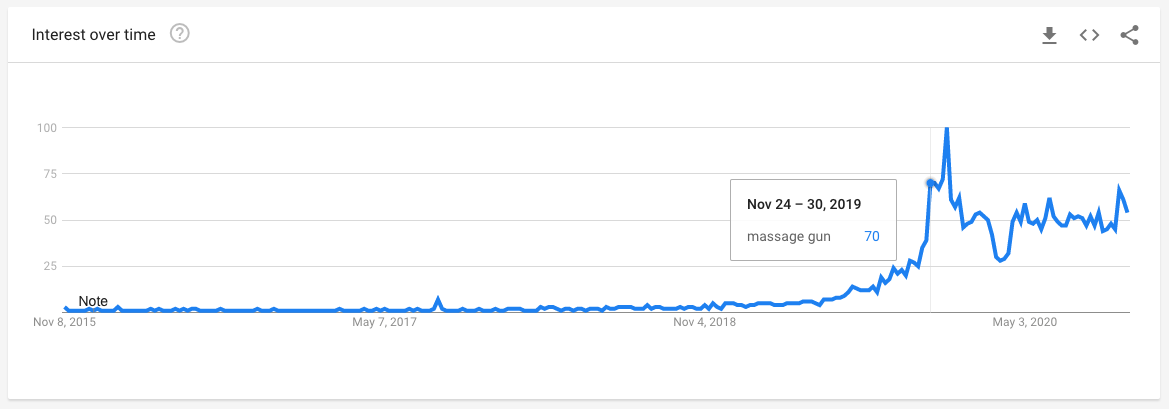Click the Nov 4, 2018 axis label
This screenshot has width=1169, height=409.
pos(704,322)
